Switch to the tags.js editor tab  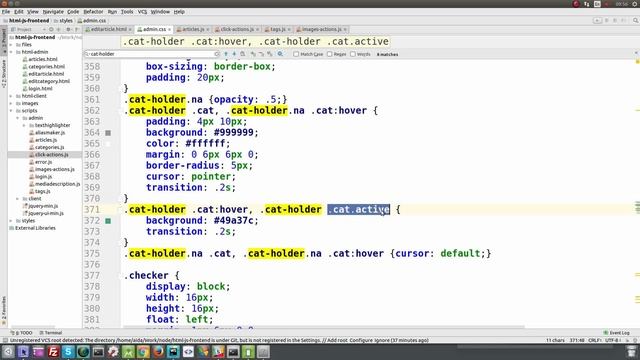click(277, 29)
